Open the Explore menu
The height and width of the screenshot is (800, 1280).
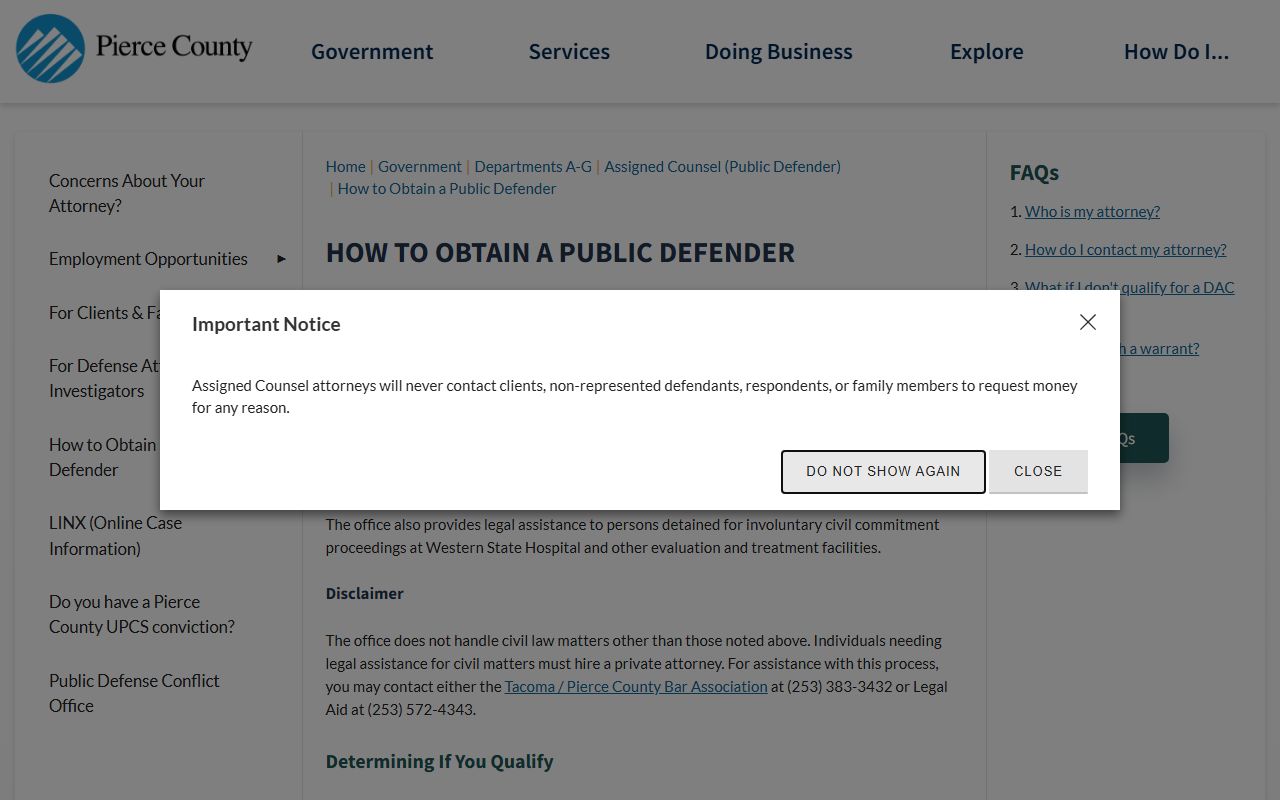[987, 52]
